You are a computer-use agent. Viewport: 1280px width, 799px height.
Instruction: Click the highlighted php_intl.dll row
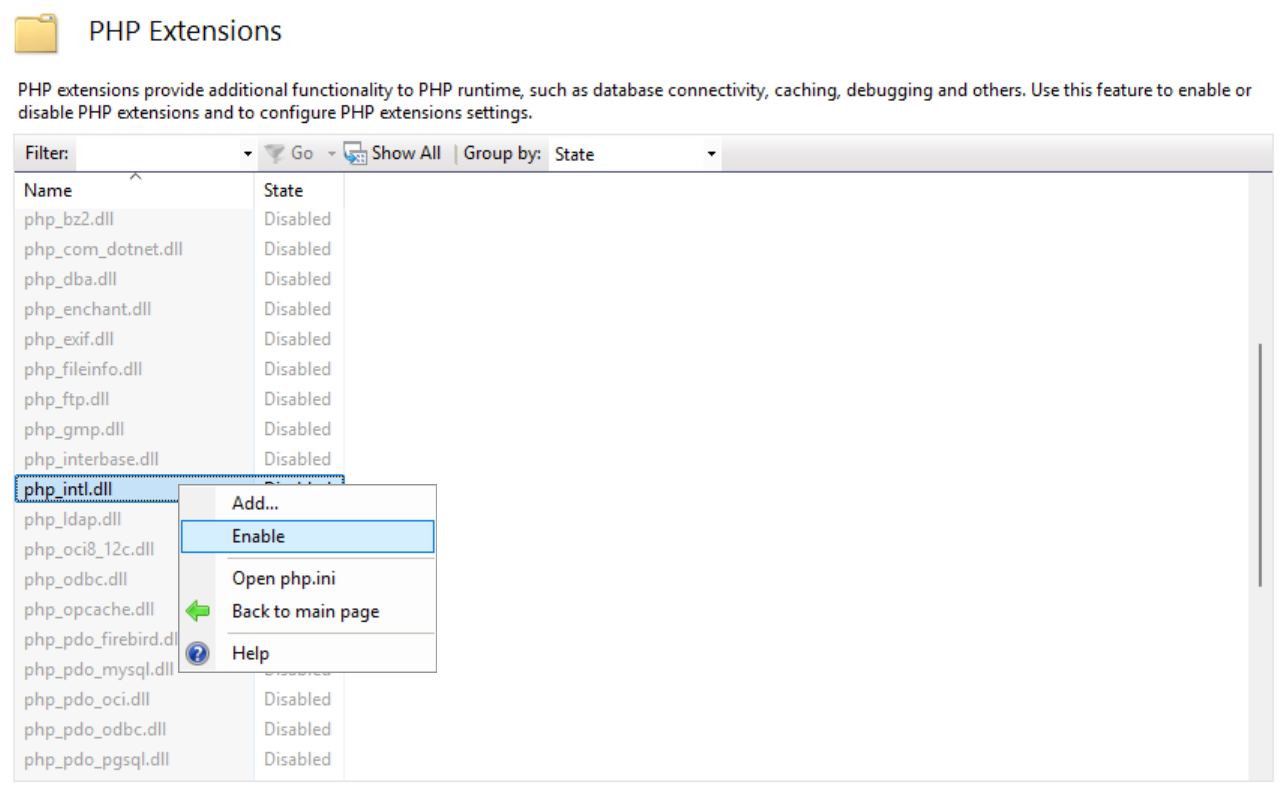[97, 489]
